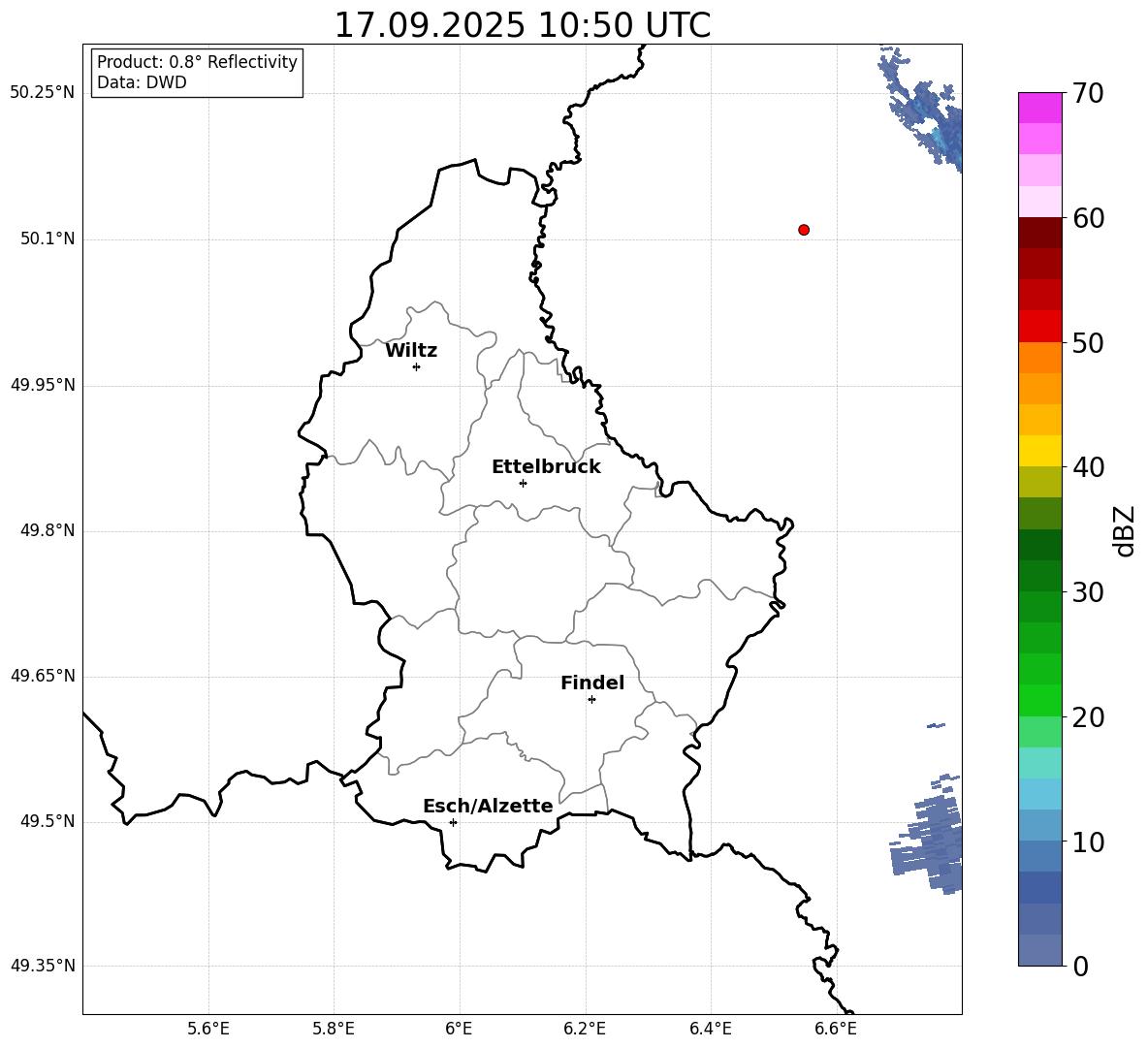This screenshot has height=1048, width=1148.
Task: Click the 6°E longitude label
Action: point(459,1029)
